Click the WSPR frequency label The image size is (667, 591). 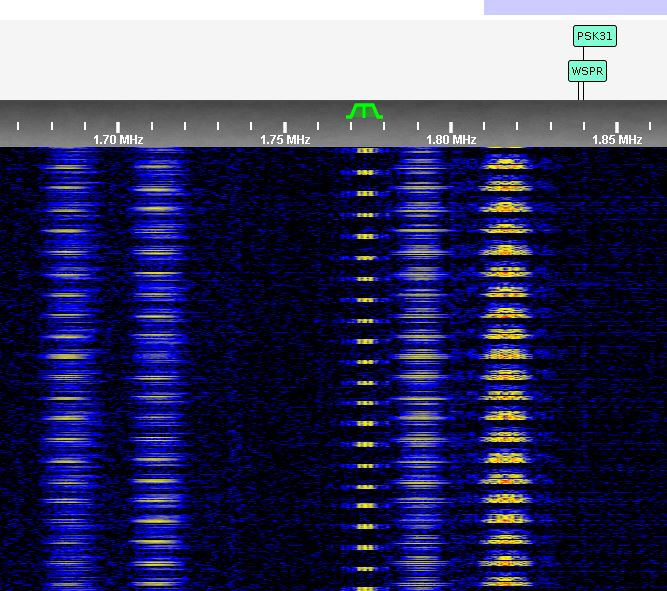pyautogui.click(x=587, y=71)
